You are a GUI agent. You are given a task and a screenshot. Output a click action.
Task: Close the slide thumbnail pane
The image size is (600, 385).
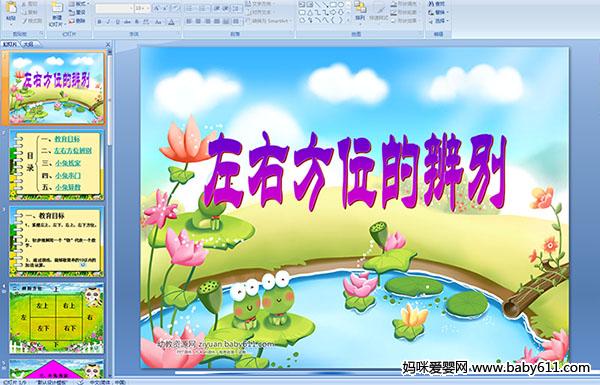point(108,44)
